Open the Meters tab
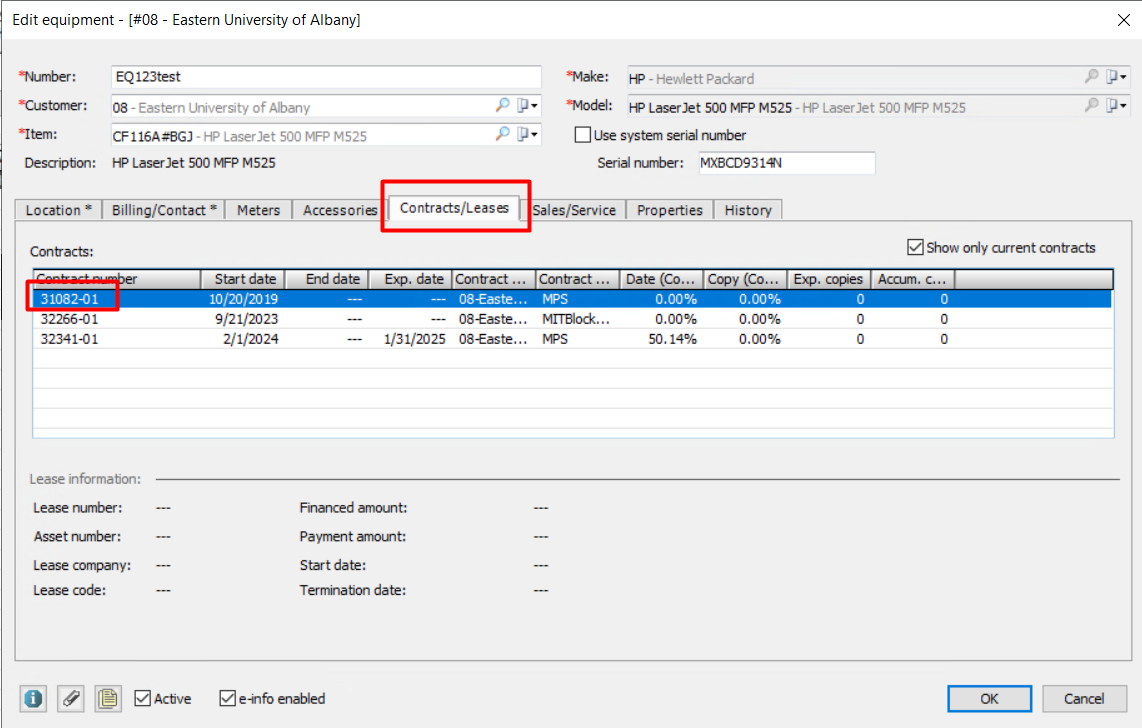Screen dimensions: 1142x728 pyautogui.click(x=259, y=210)
